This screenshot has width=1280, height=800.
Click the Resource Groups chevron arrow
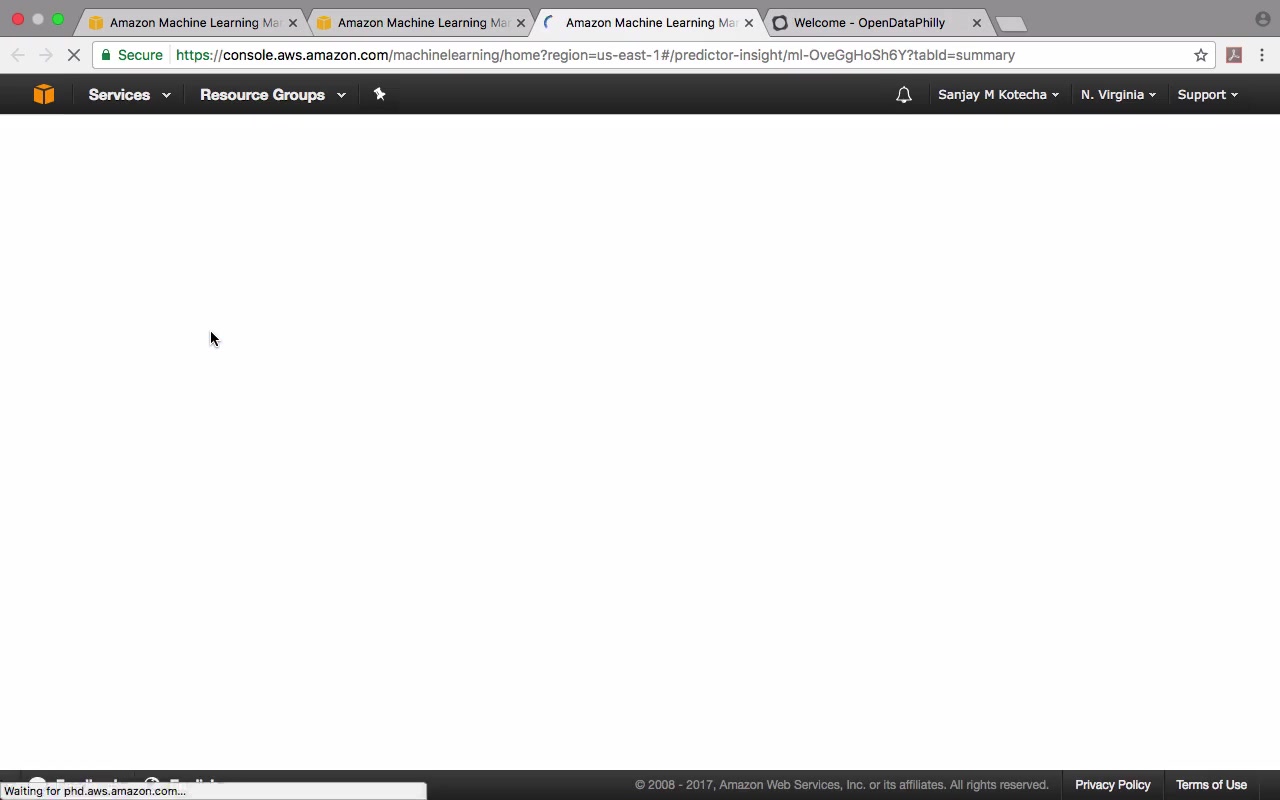[x=341, y=95]
